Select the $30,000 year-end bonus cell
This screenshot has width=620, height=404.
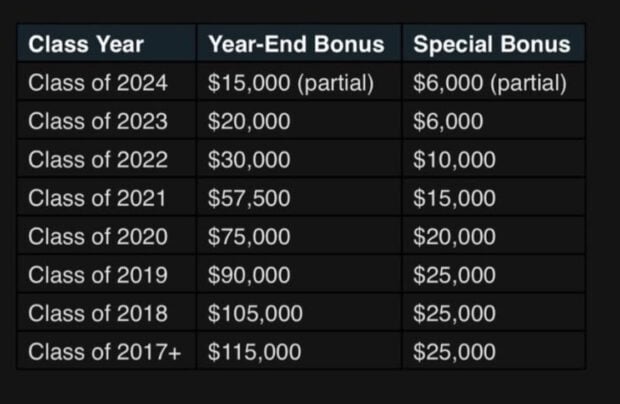[x=250, y=160]
